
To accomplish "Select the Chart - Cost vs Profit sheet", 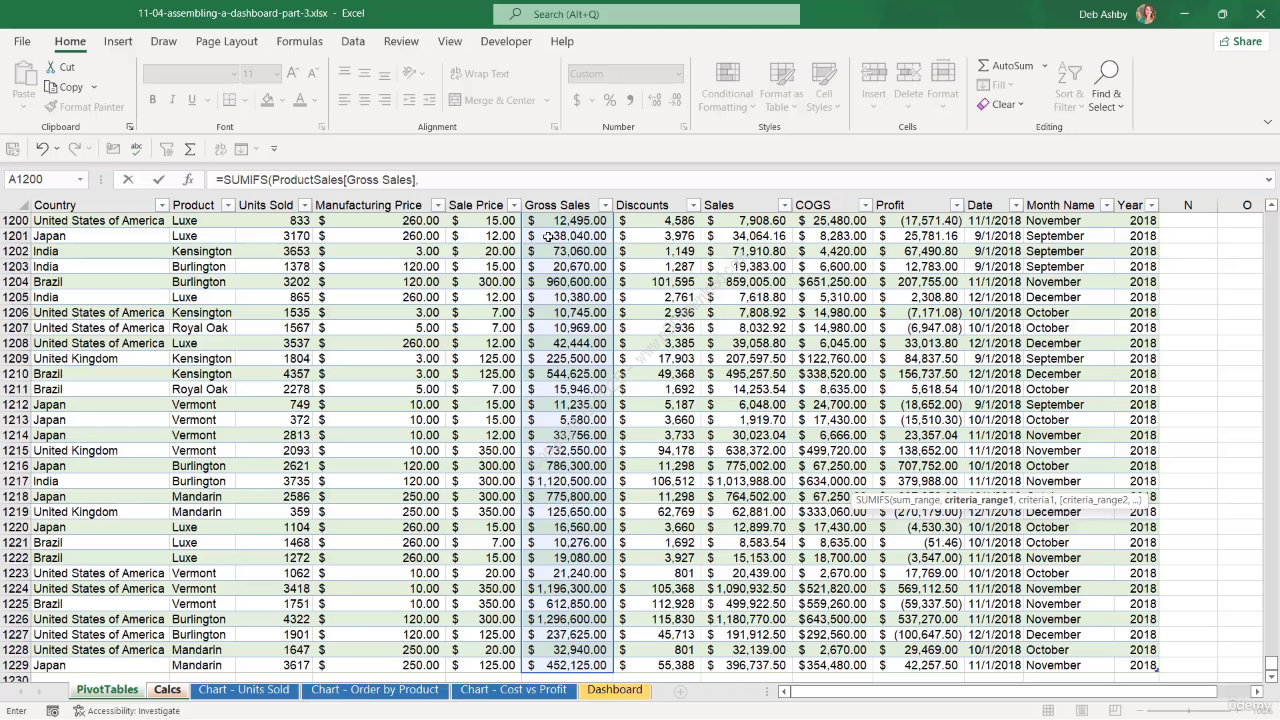I will (513, 689).
